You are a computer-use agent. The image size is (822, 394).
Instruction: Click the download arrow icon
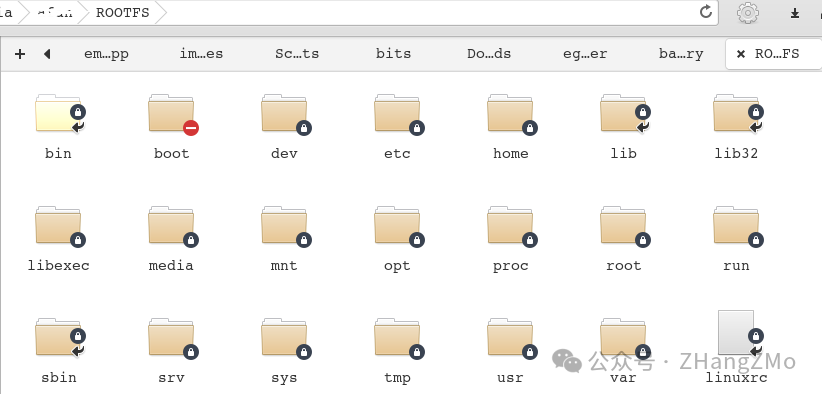(x=795, y=13)
